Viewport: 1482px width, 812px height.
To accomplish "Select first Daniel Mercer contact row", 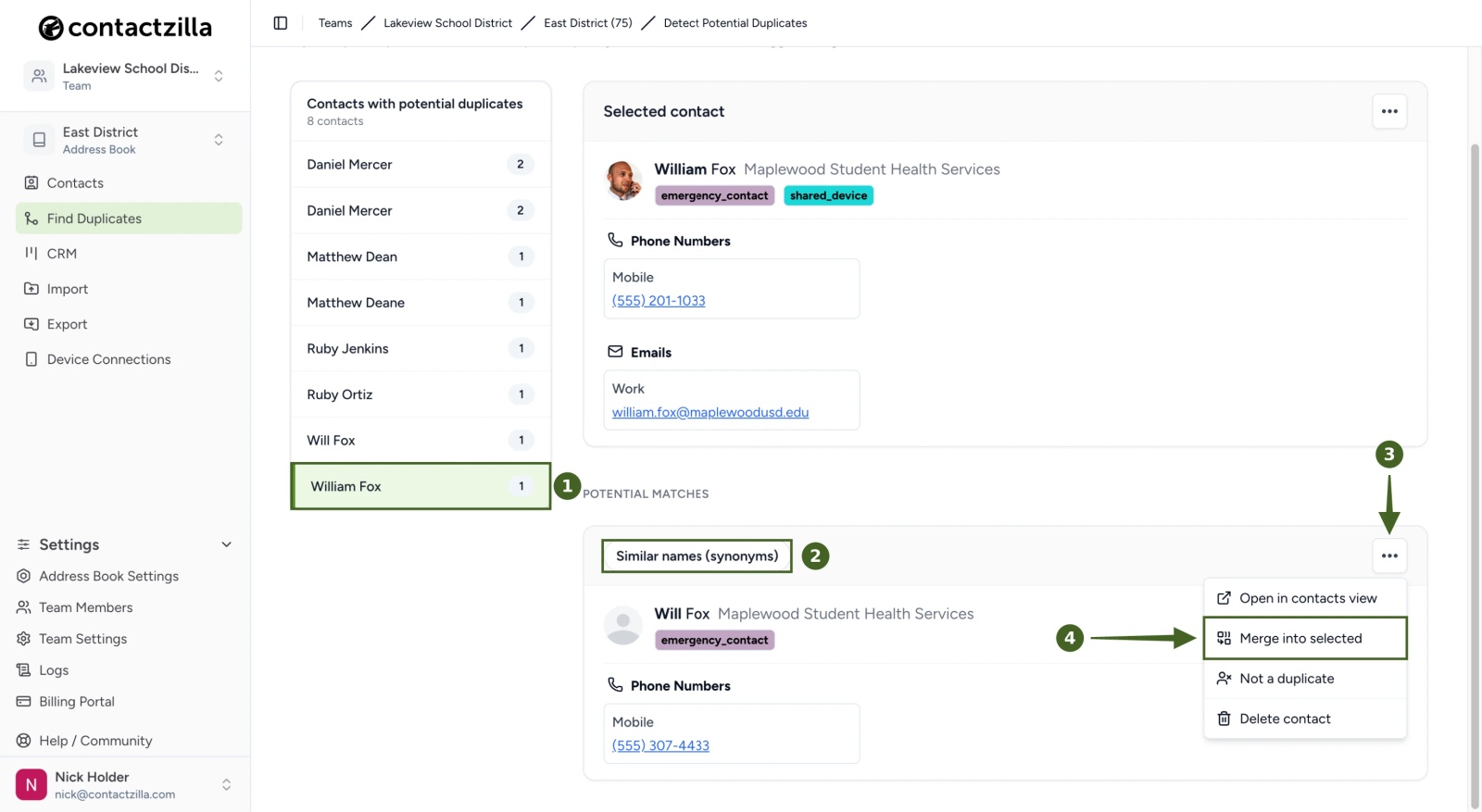I will (421, 165).
